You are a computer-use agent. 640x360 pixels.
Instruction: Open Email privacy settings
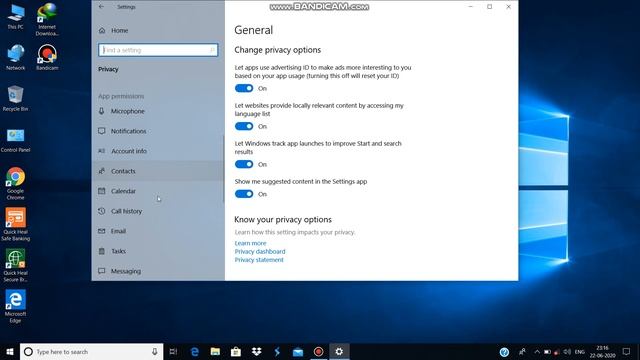(158, 231)
